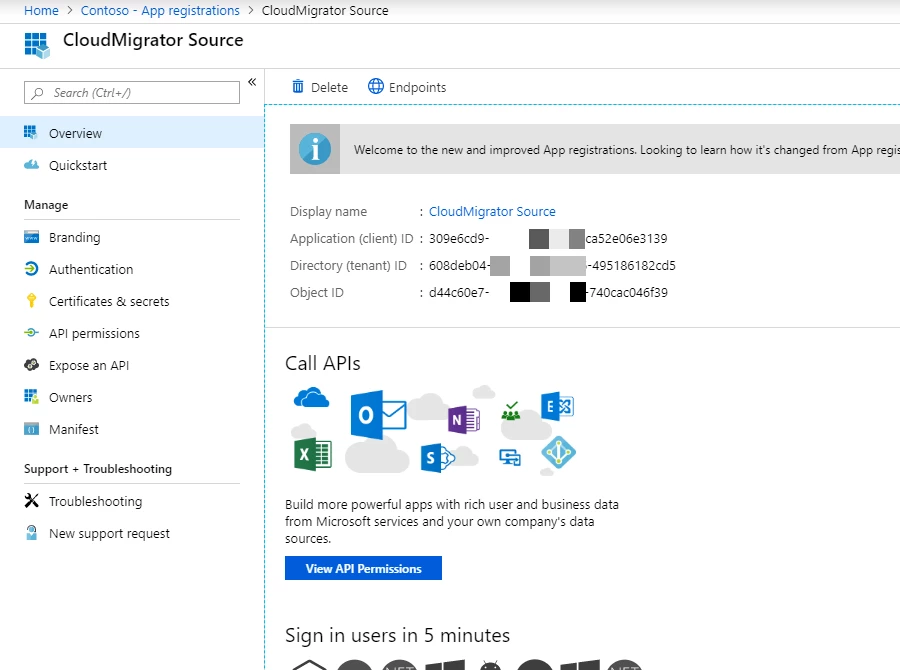Click the Authentication arrow icon
The image size is (900, 670).
[32, 269]
